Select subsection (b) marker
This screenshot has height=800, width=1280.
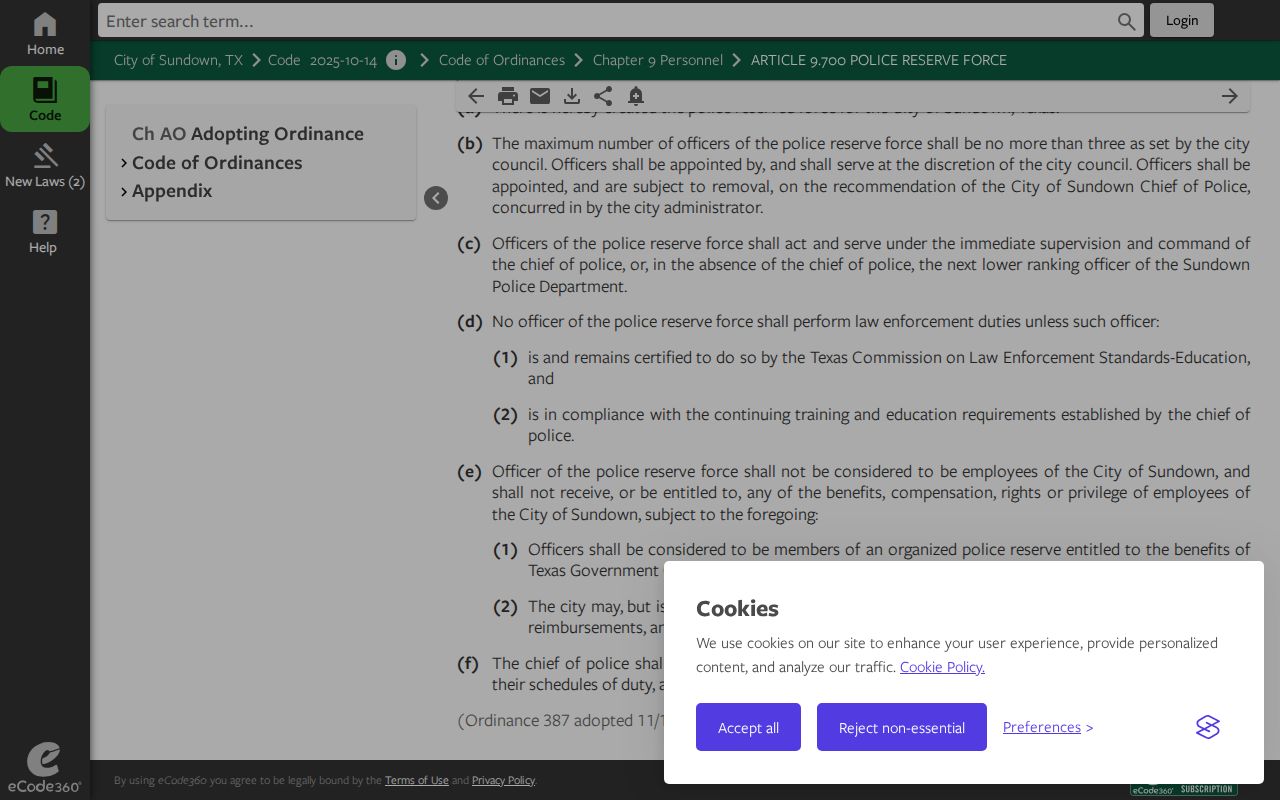pyautogui.click(x=470, y=144)
